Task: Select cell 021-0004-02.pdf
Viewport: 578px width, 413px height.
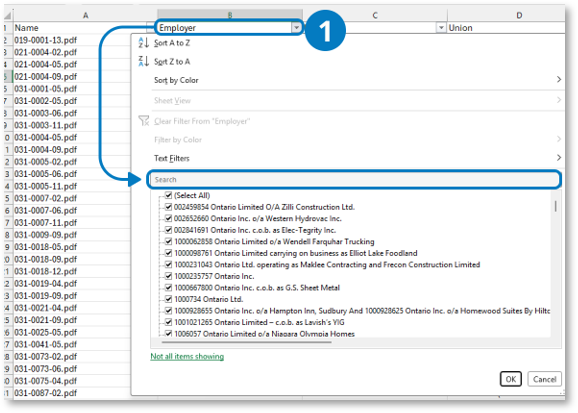Action: (72, 52)
